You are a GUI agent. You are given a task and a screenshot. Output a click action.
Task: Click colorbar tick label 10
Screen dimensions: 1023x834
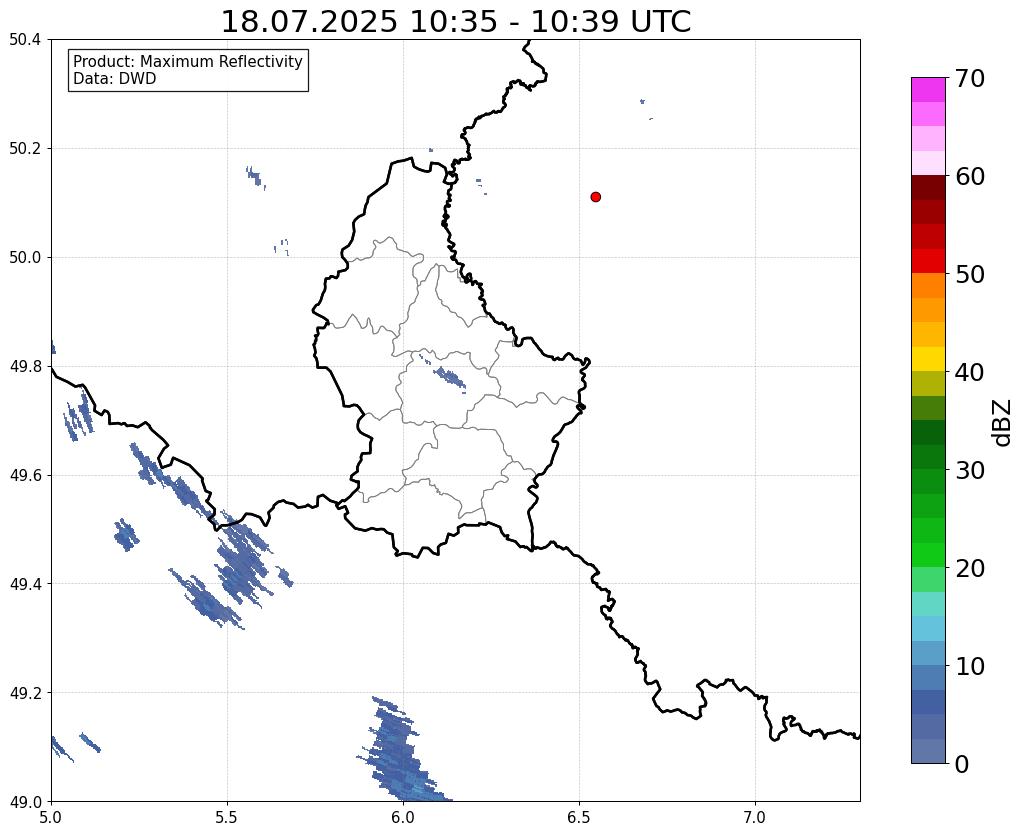click(x=970, y=666)
